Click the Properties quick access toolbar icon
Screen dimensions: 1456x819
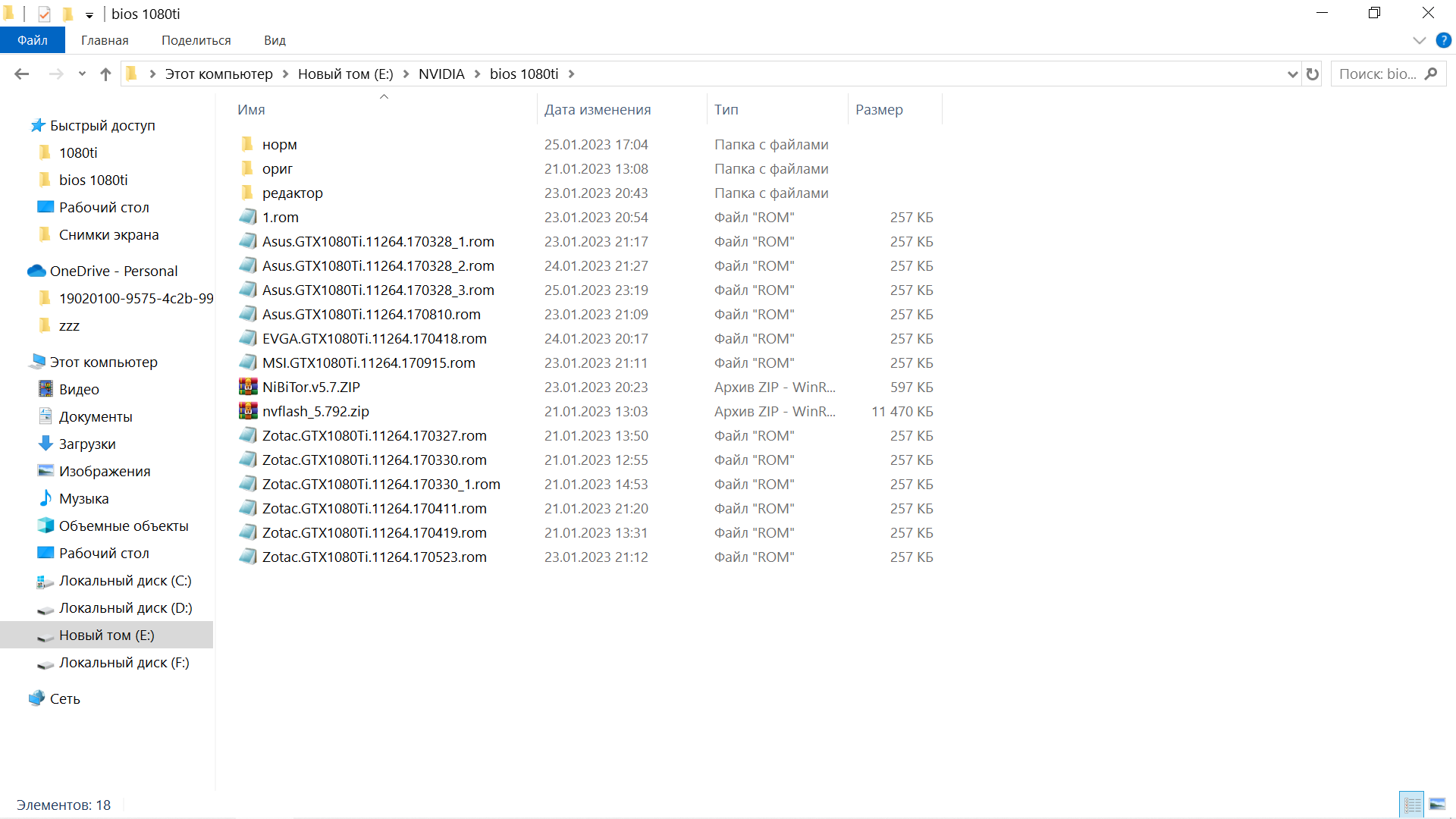point(44,14)
